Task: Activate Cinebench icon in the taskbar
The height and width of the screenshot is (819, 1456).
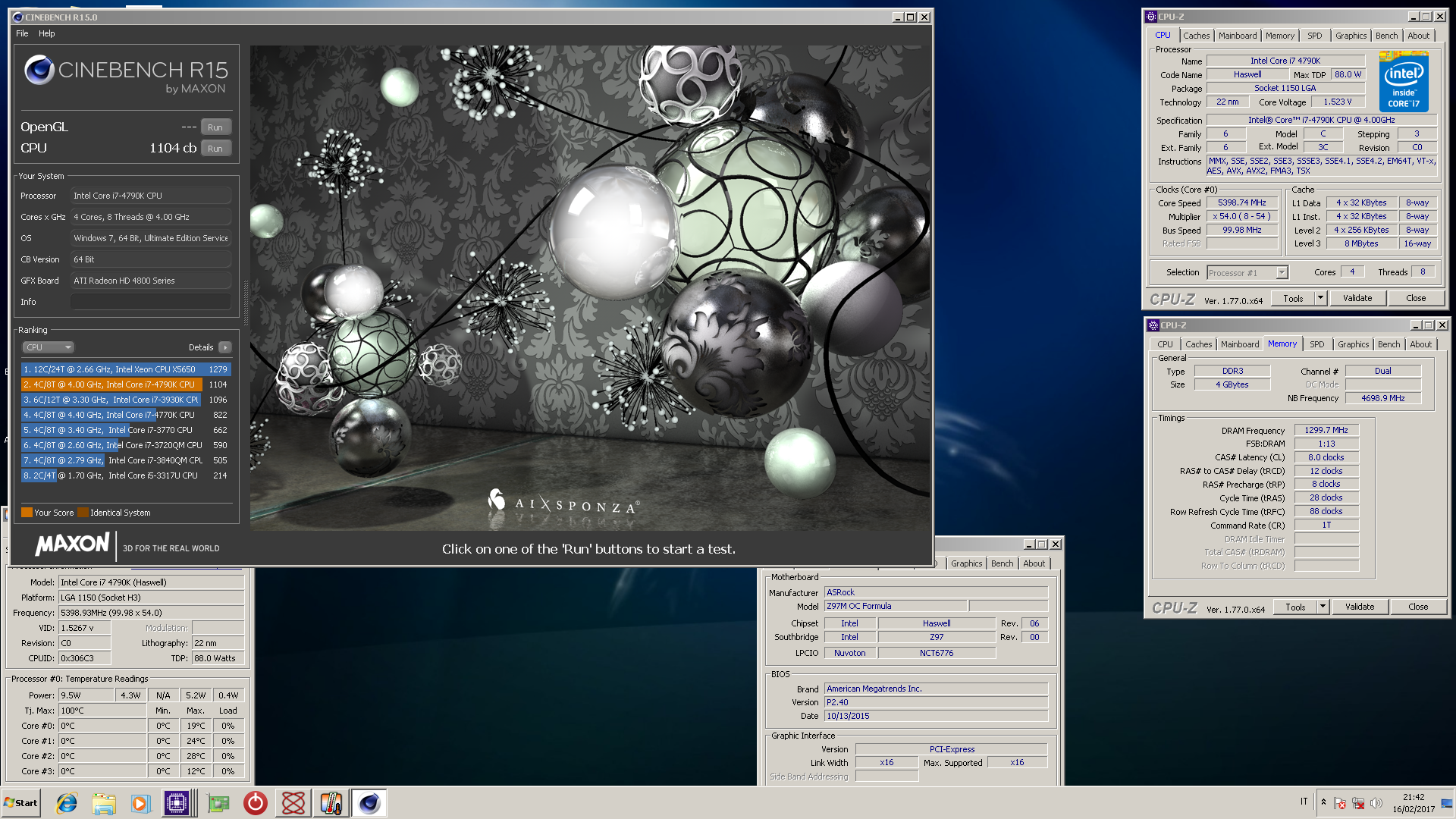Action: [369, 803]
